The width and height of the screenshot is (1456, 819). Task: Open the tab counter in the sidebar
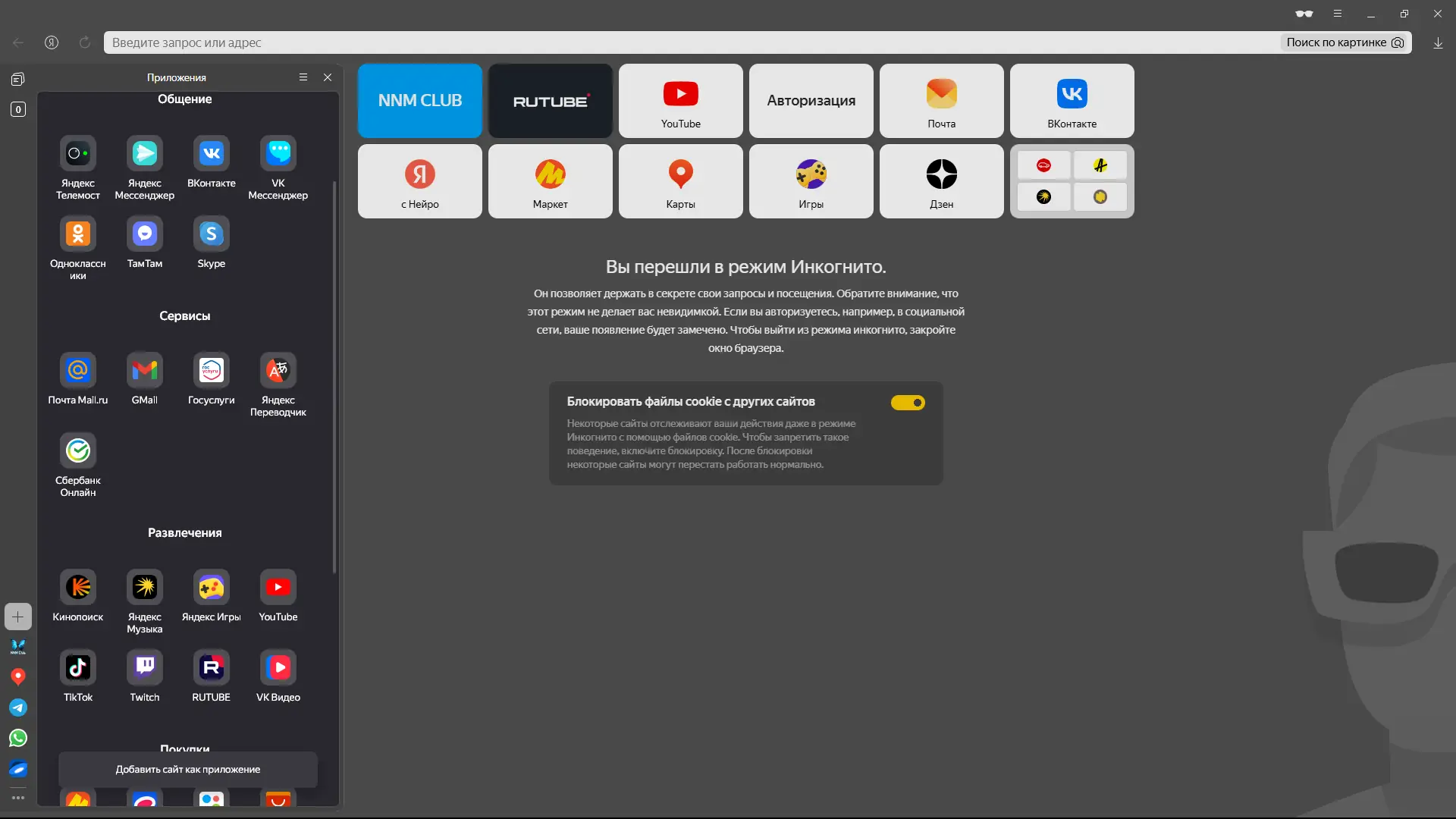point(18,109)
